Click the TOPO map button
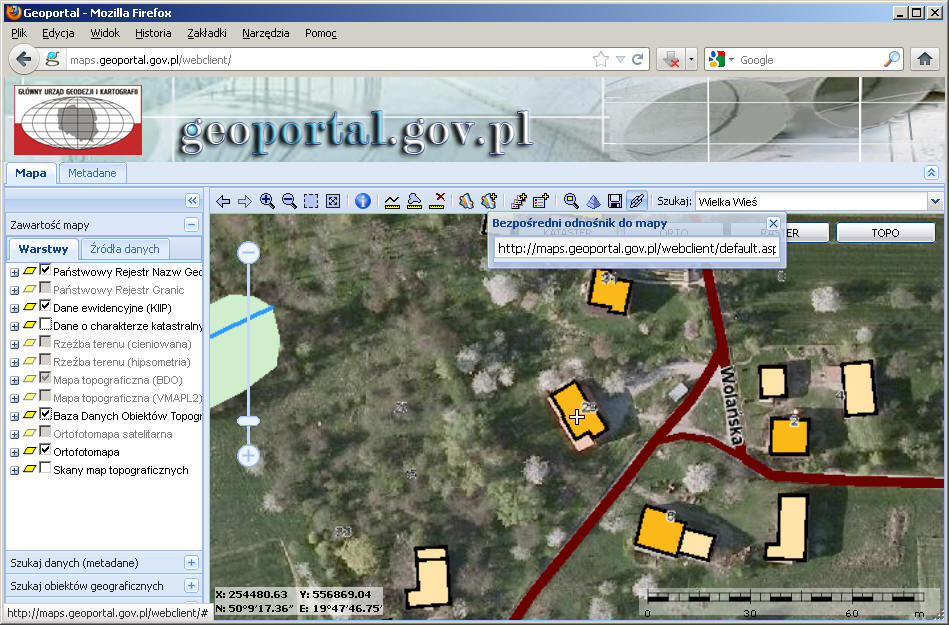 tap(885, 233)
